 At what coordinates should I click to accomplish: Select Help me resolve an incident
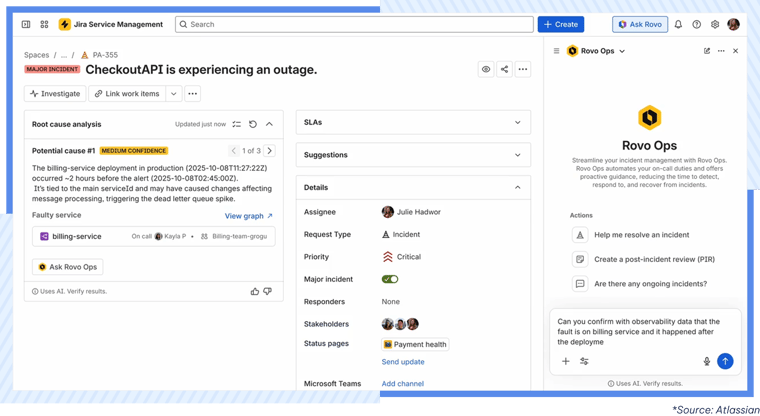pos(641,235)
